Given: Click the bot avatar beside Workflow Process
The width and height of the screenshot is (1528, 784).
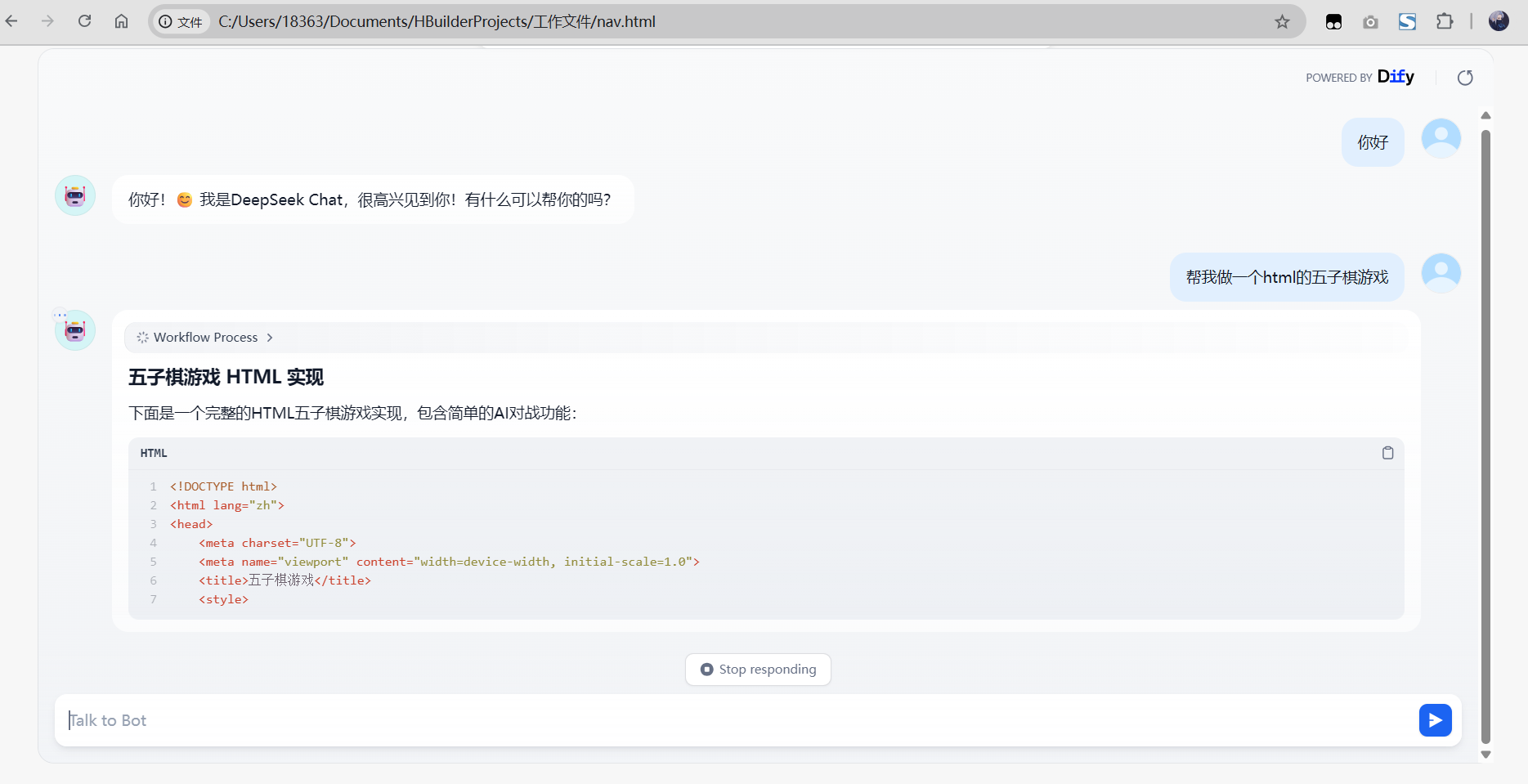Looking at the screenshot, I should pyautogui.click(x=75, y=330).
